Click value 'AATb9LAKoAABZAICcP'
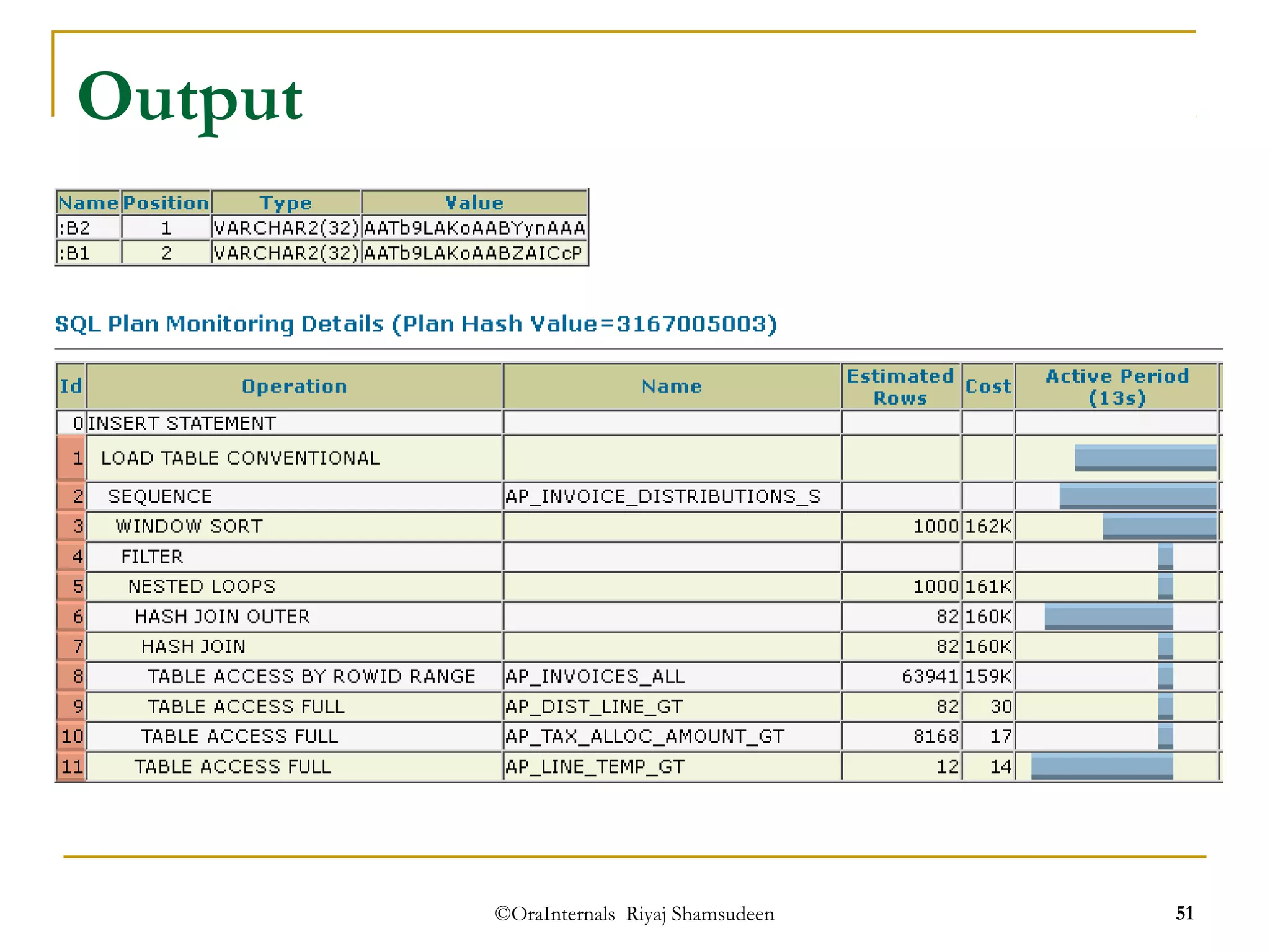Image resolution: width=1270 pixels, height=952 pixels. point(474,253)
